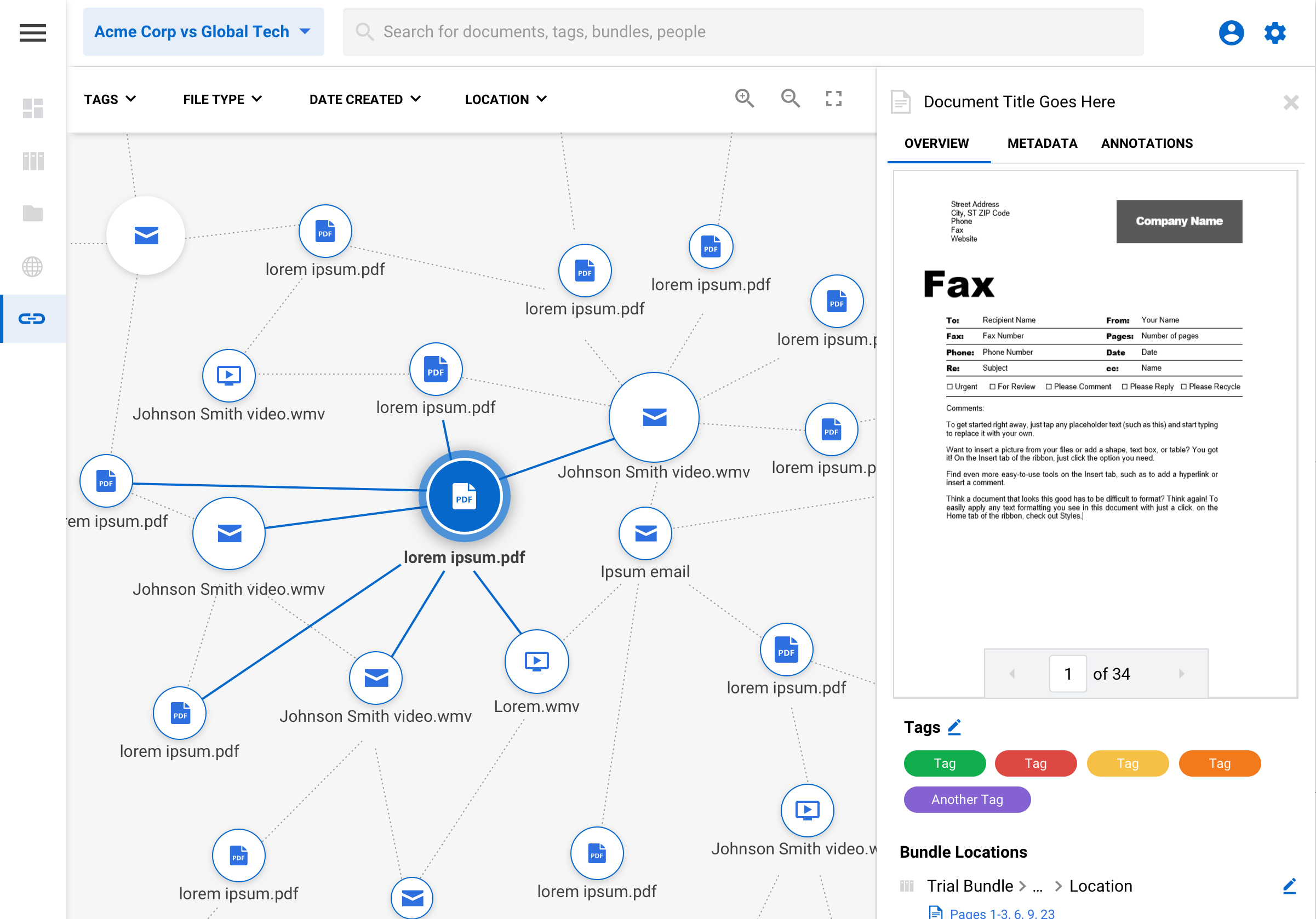
Task: Select the Ipsum email node
Action: (x=645, y=533)
